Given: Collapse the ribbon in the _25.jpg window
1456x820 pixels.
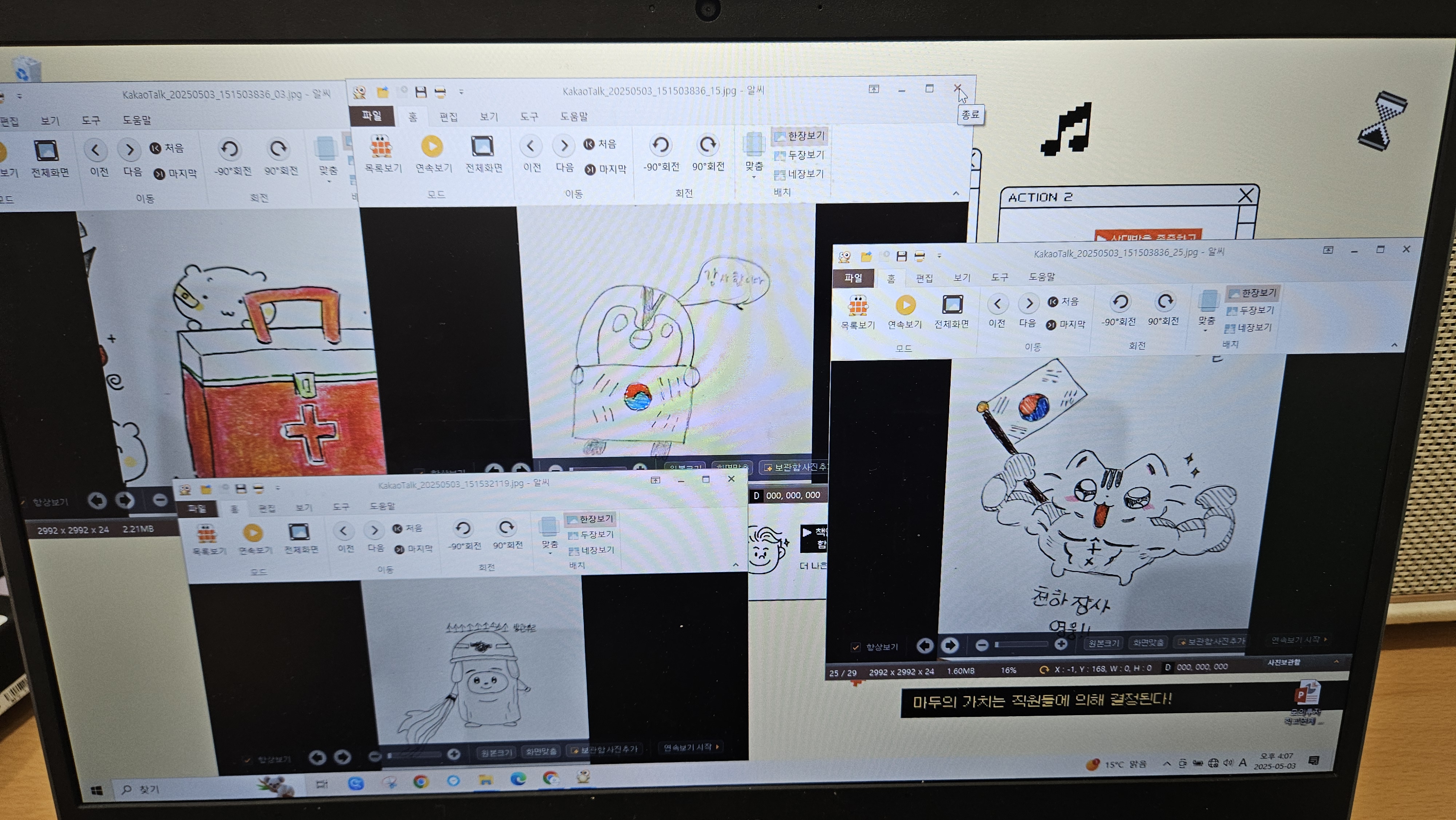Looking at the screenshot, I should [1394, 345].
